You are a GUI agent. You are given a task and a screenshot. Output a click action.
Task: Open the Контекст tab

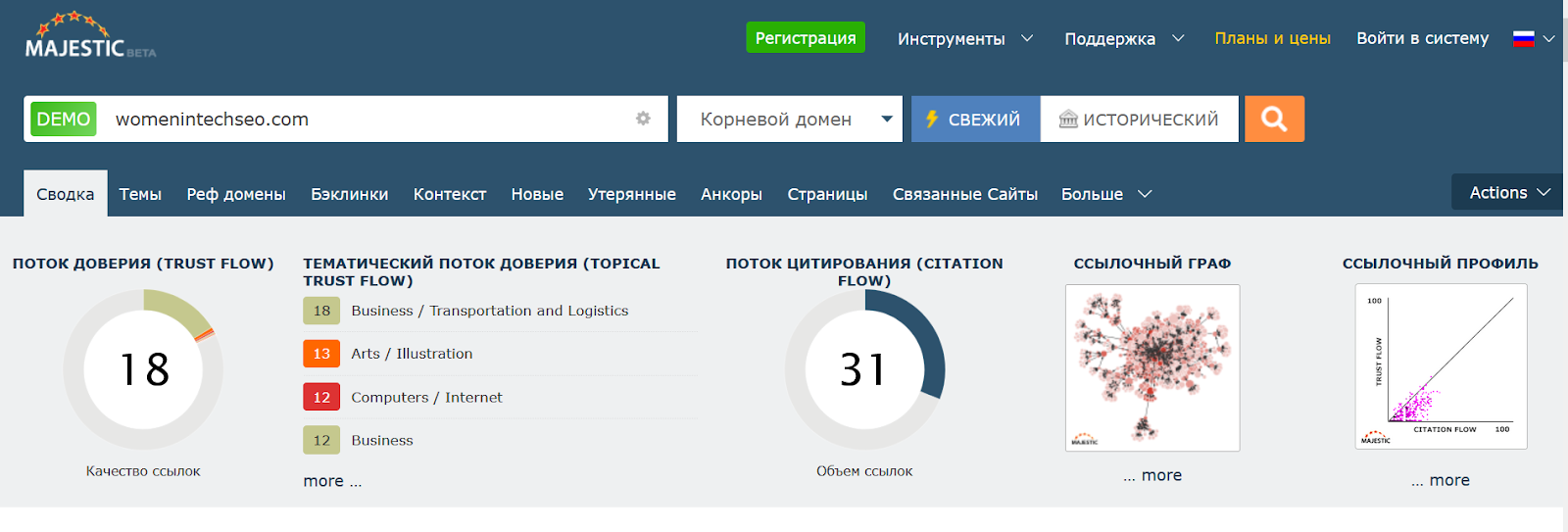click(450, 194)
